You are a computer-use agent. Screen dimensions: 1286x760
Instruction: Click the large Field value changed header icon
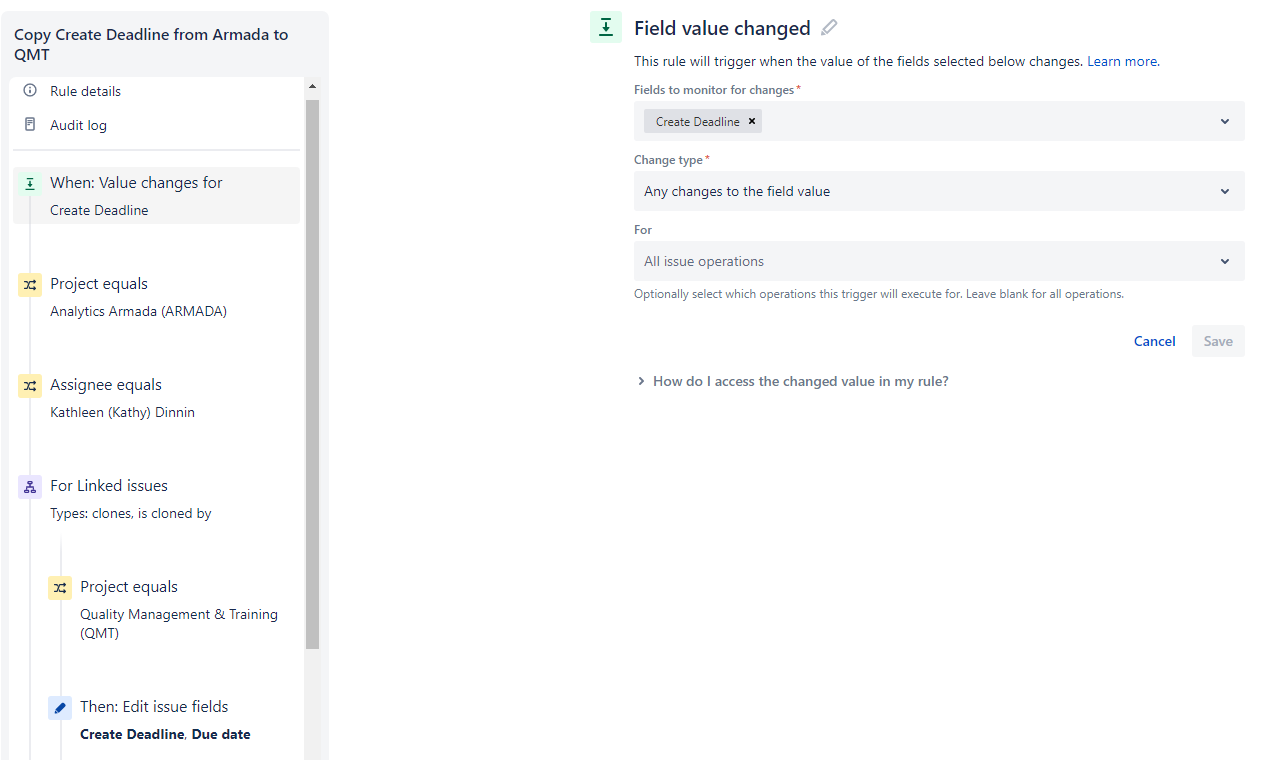pos(606,28)
